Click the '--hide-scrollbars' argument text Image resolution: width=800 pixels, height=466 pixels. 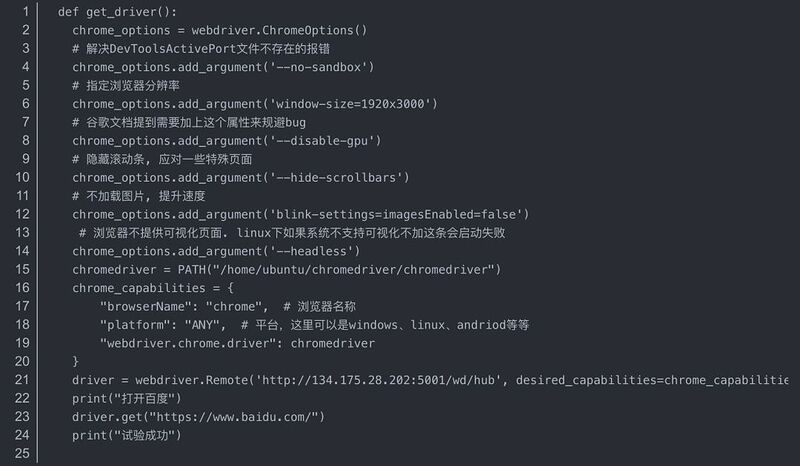339,178
